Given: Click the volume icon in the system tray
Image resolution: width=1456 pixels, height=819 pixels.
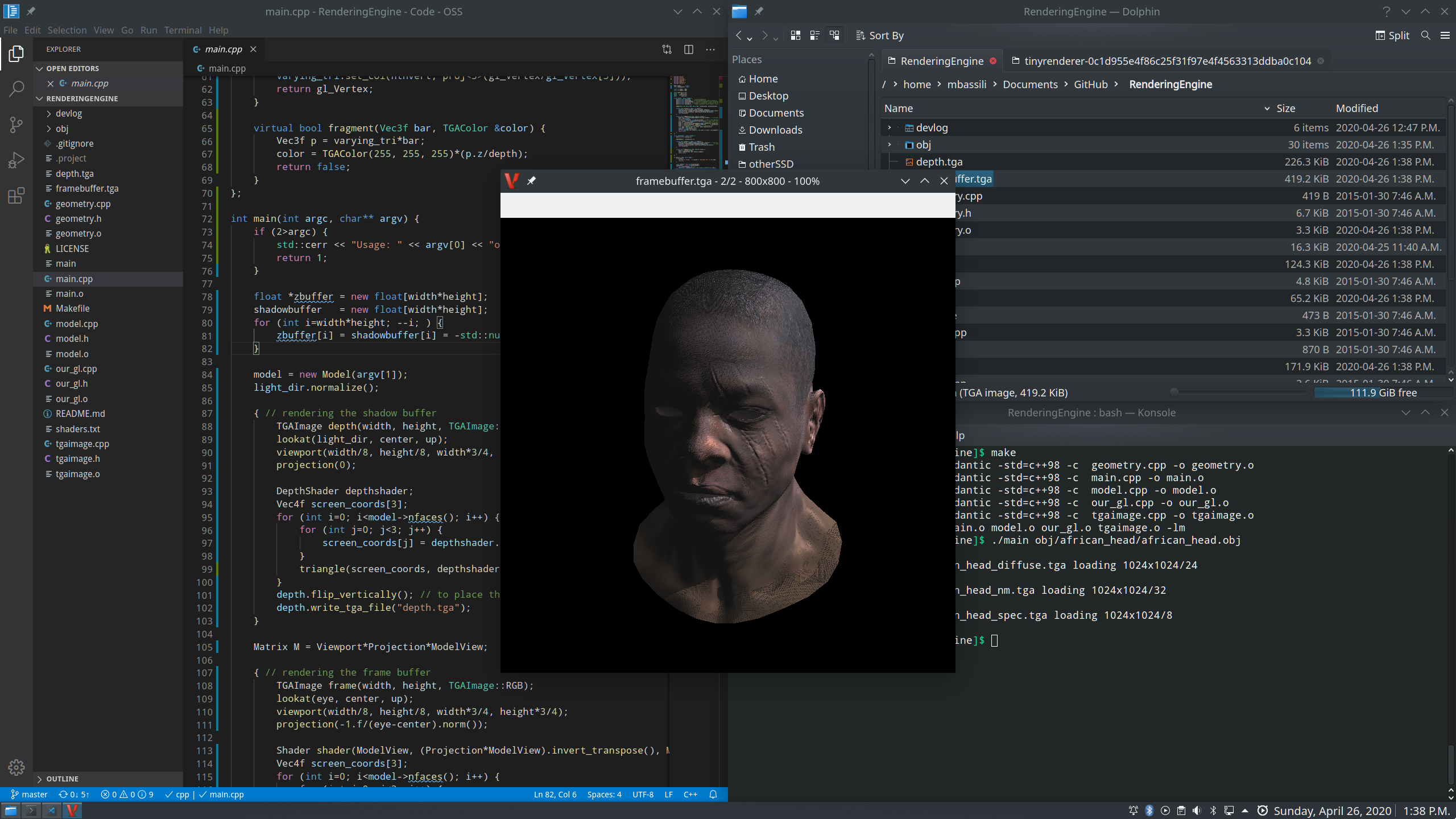Looking at the screenshot, I should (1197, 810).
